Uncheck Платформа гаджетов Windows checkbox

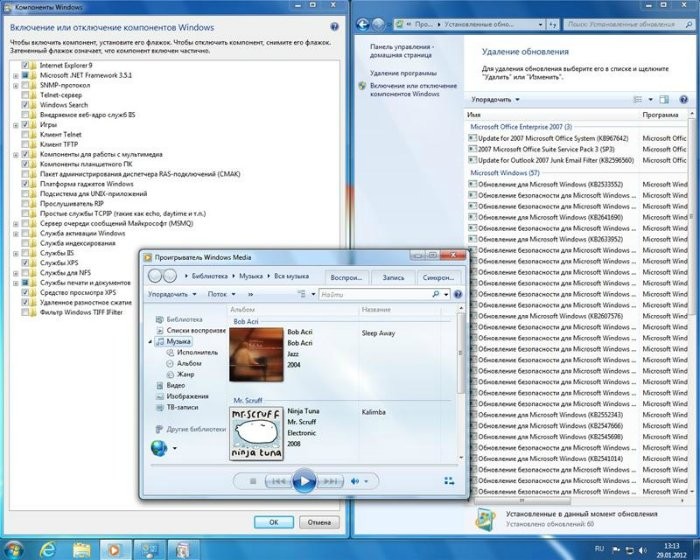(x=25, y=184)
